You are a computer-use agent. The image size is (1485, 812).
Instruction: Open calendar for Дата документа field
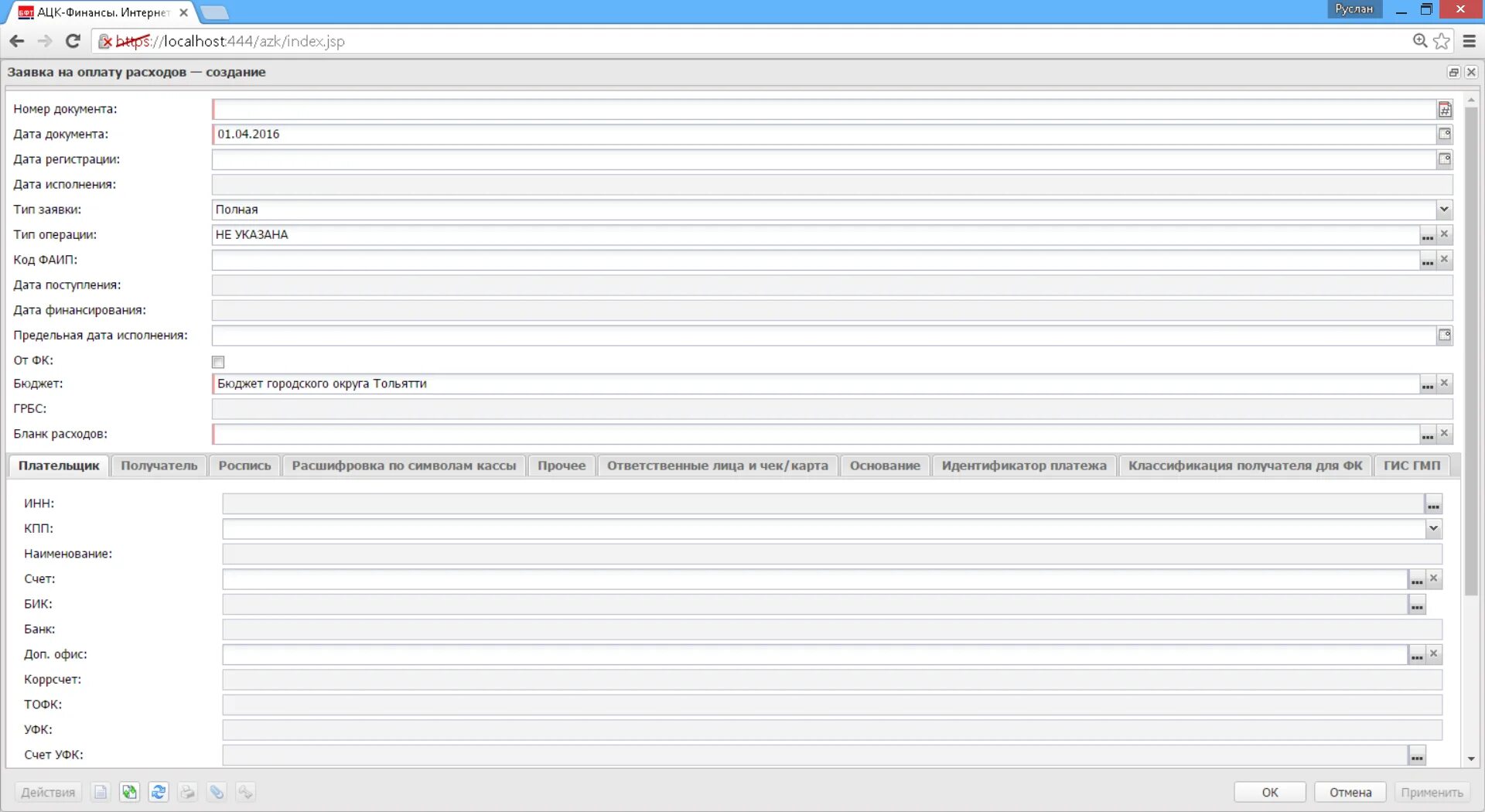tap(1444, 135)
